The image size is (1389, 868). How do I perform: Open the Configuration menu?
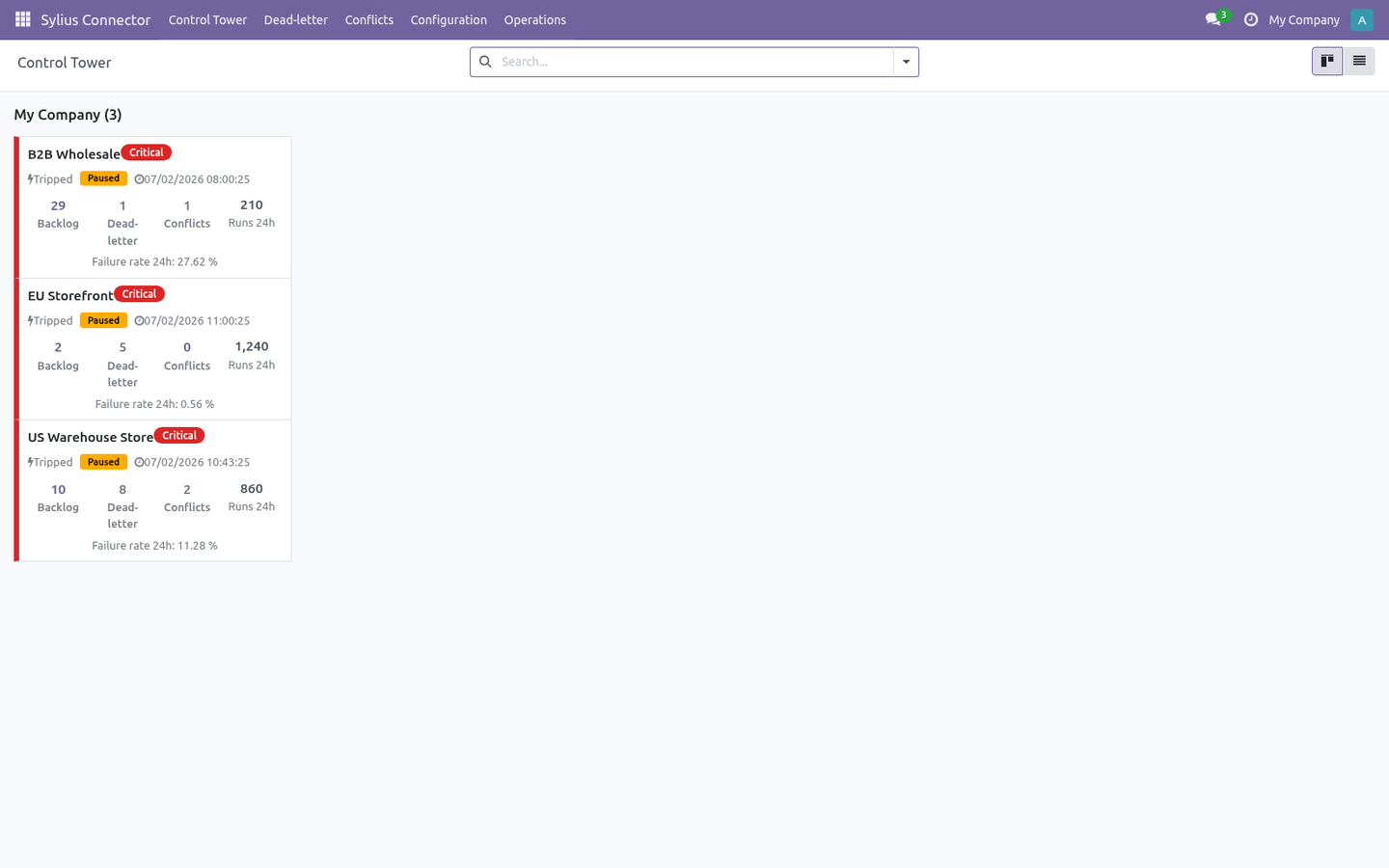(449, 19)
